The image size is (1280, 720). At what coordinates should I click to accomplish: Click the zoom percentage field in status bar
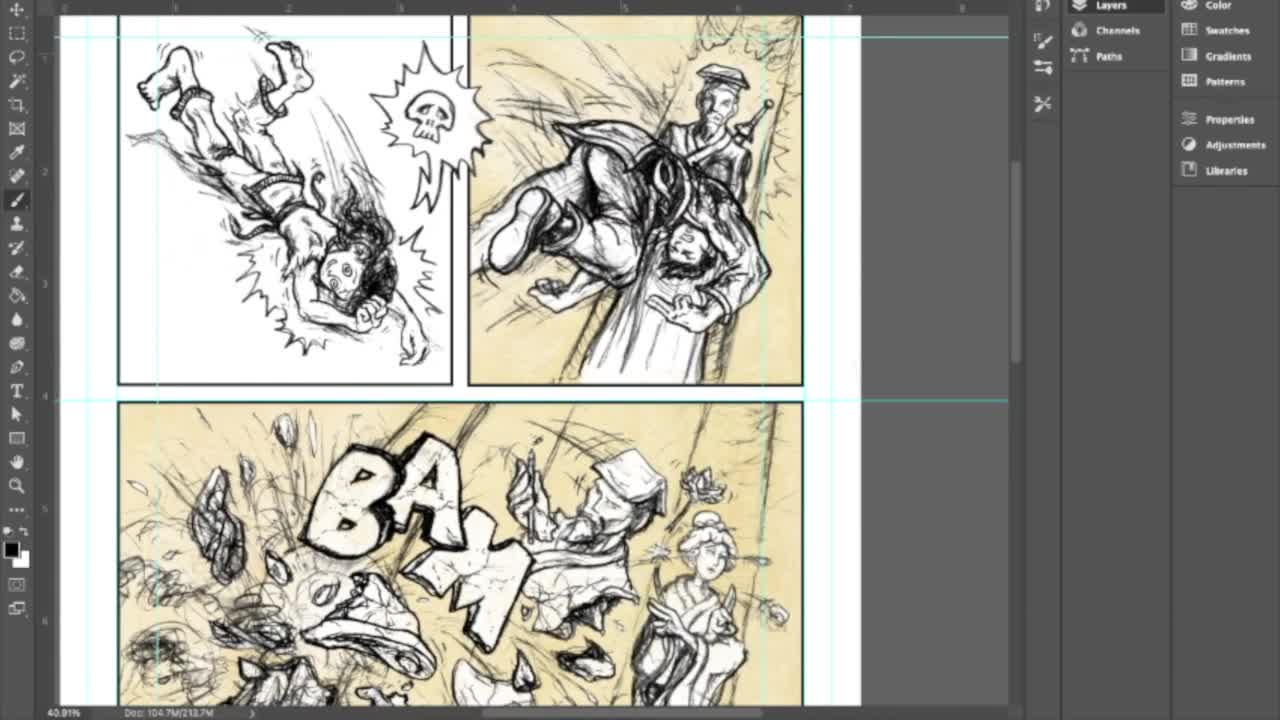point(65,713)
